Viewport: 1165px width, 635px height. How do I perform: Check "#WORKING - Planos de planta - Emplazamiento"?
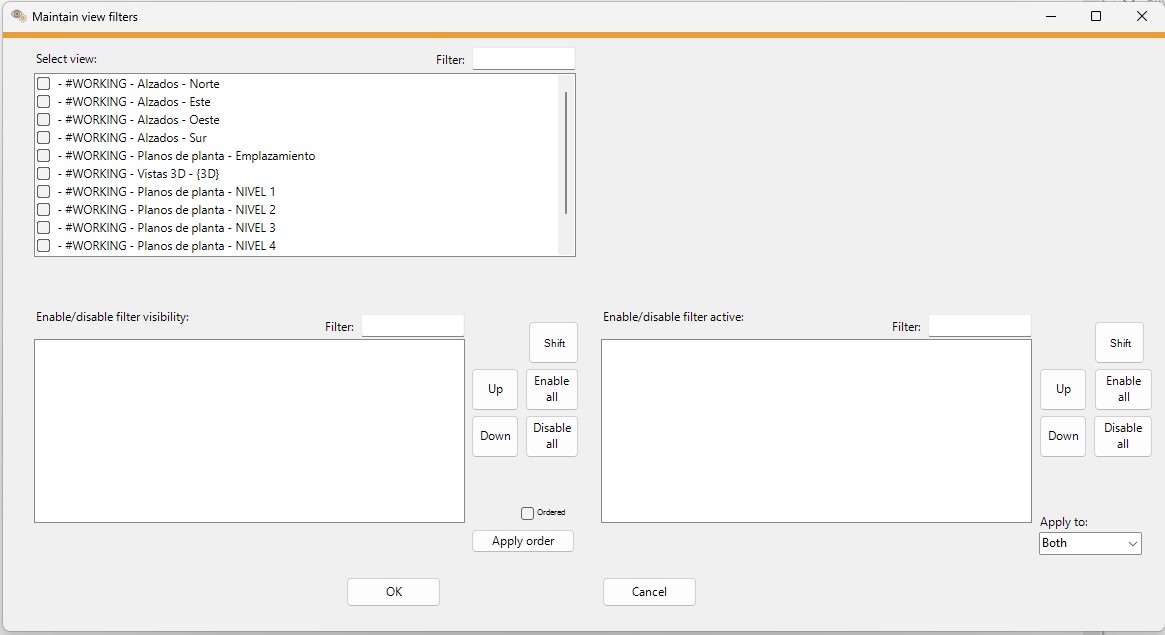42,155
